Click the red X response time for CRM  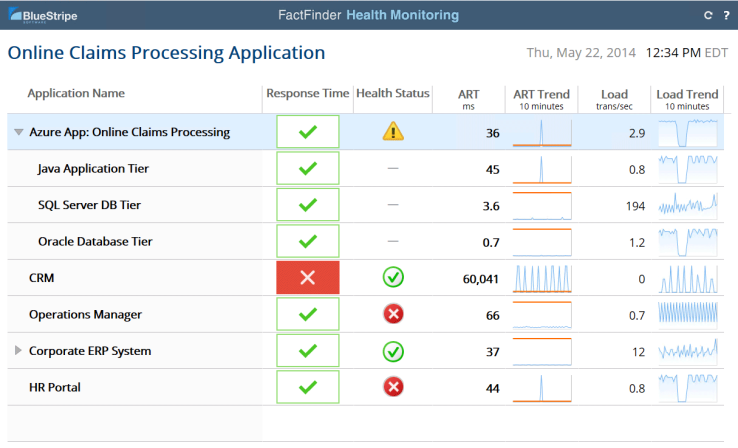coord(307,278)
